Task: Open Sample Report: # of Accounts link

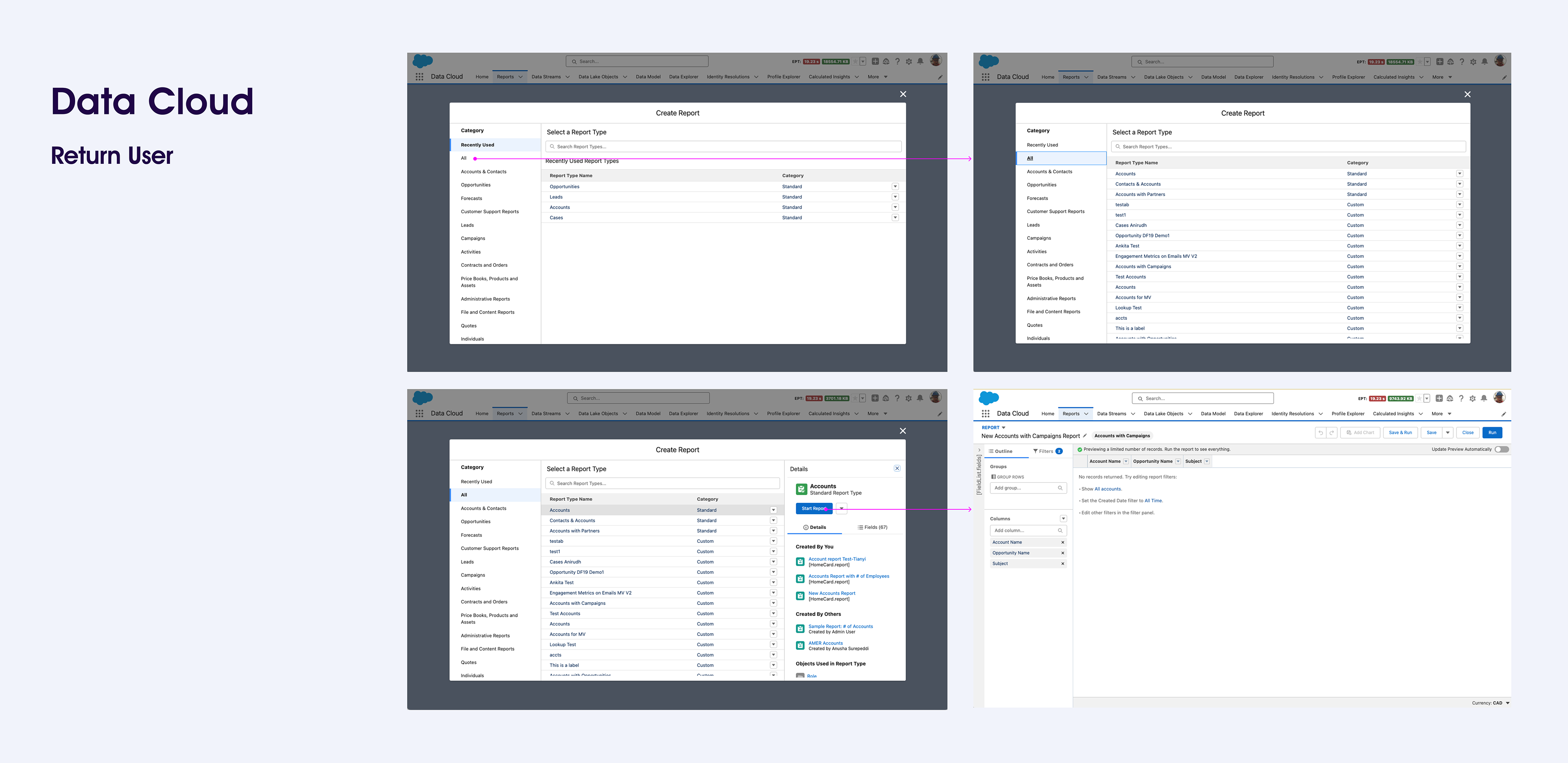Action: tap(840, 627)
